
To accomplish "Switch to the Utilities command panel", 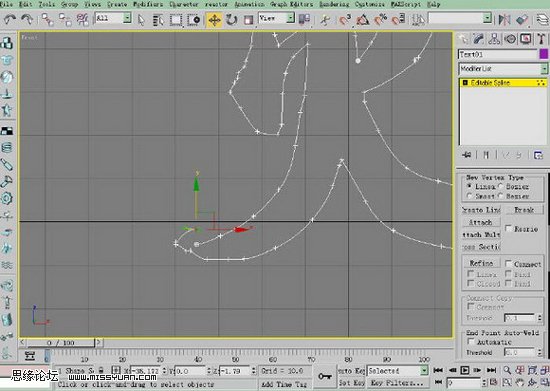I will pyautogui.click(x=541, y=39).
